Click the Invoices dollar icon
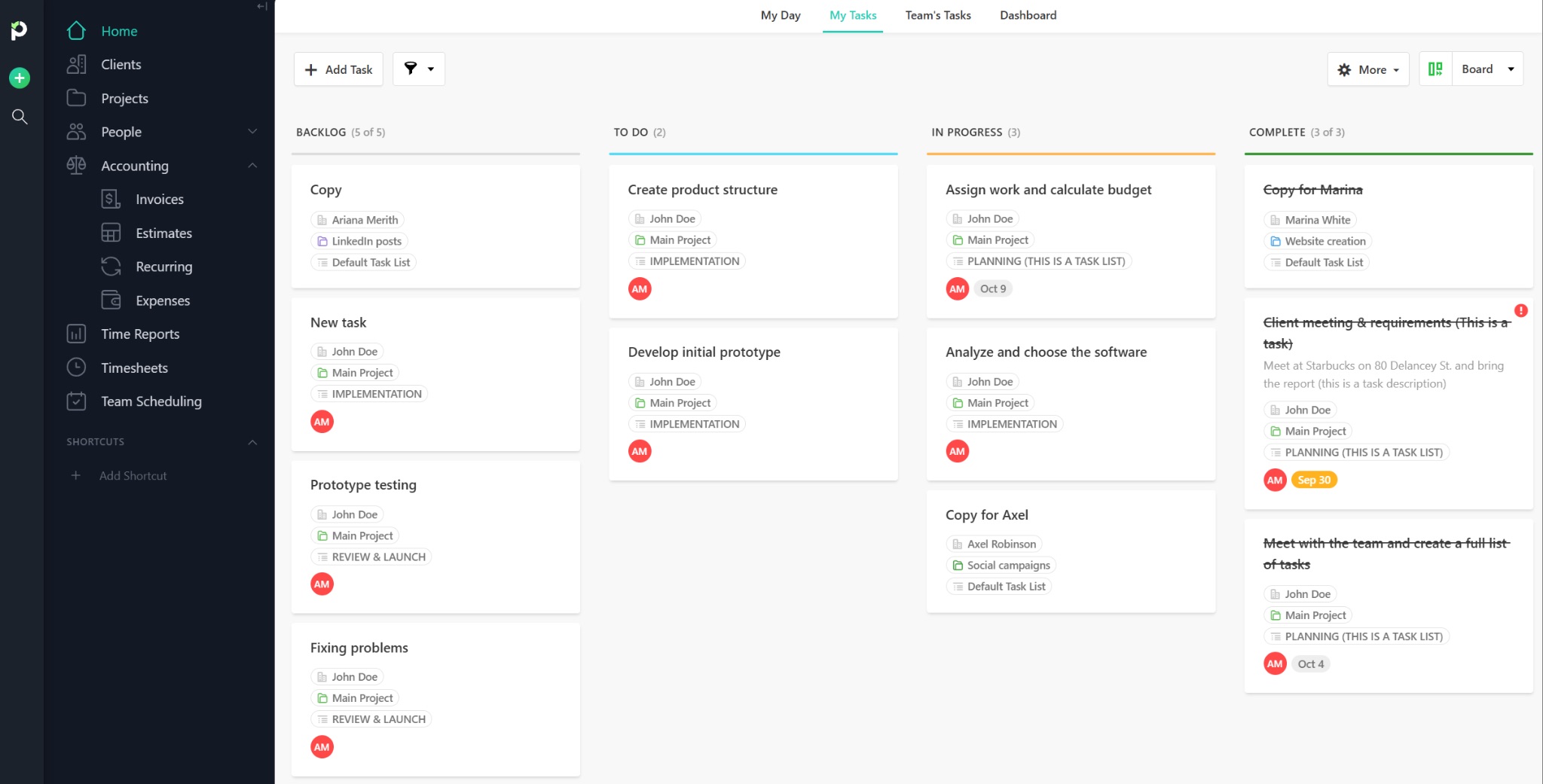This screenshot has height=784, width=1543. pyautogui.click(x=111, y=200)
